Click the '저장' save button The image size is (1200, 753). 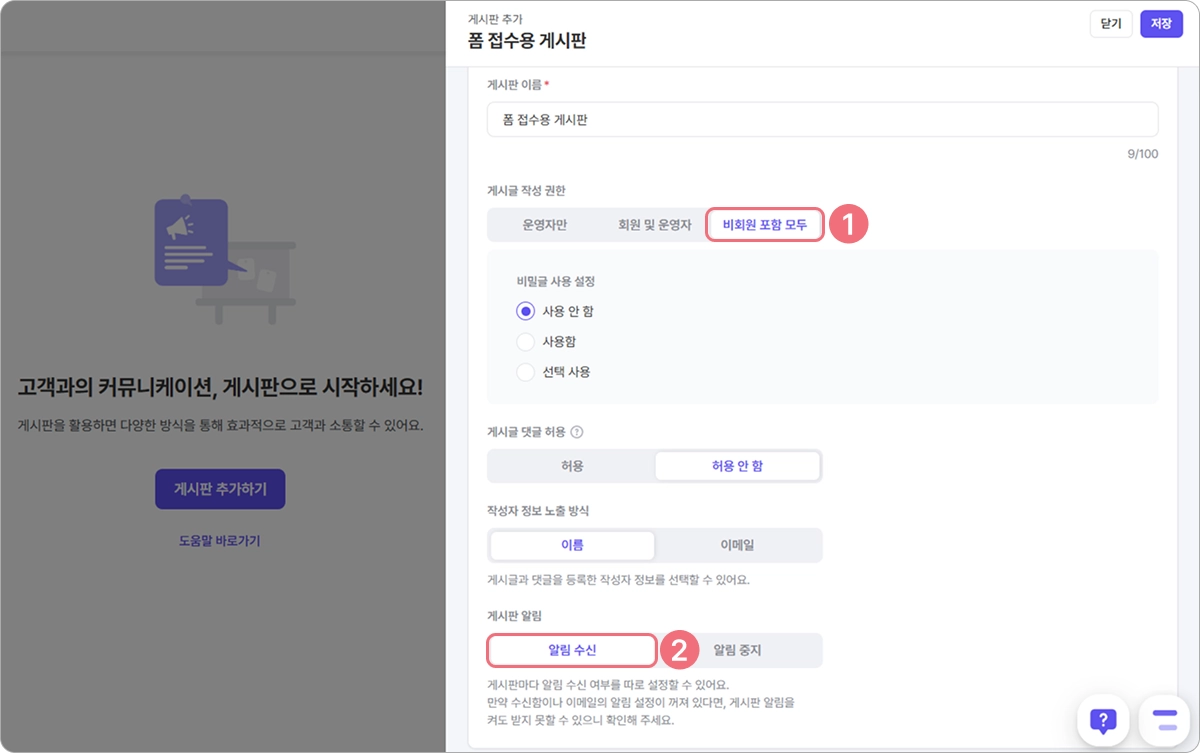[1161, 24]
